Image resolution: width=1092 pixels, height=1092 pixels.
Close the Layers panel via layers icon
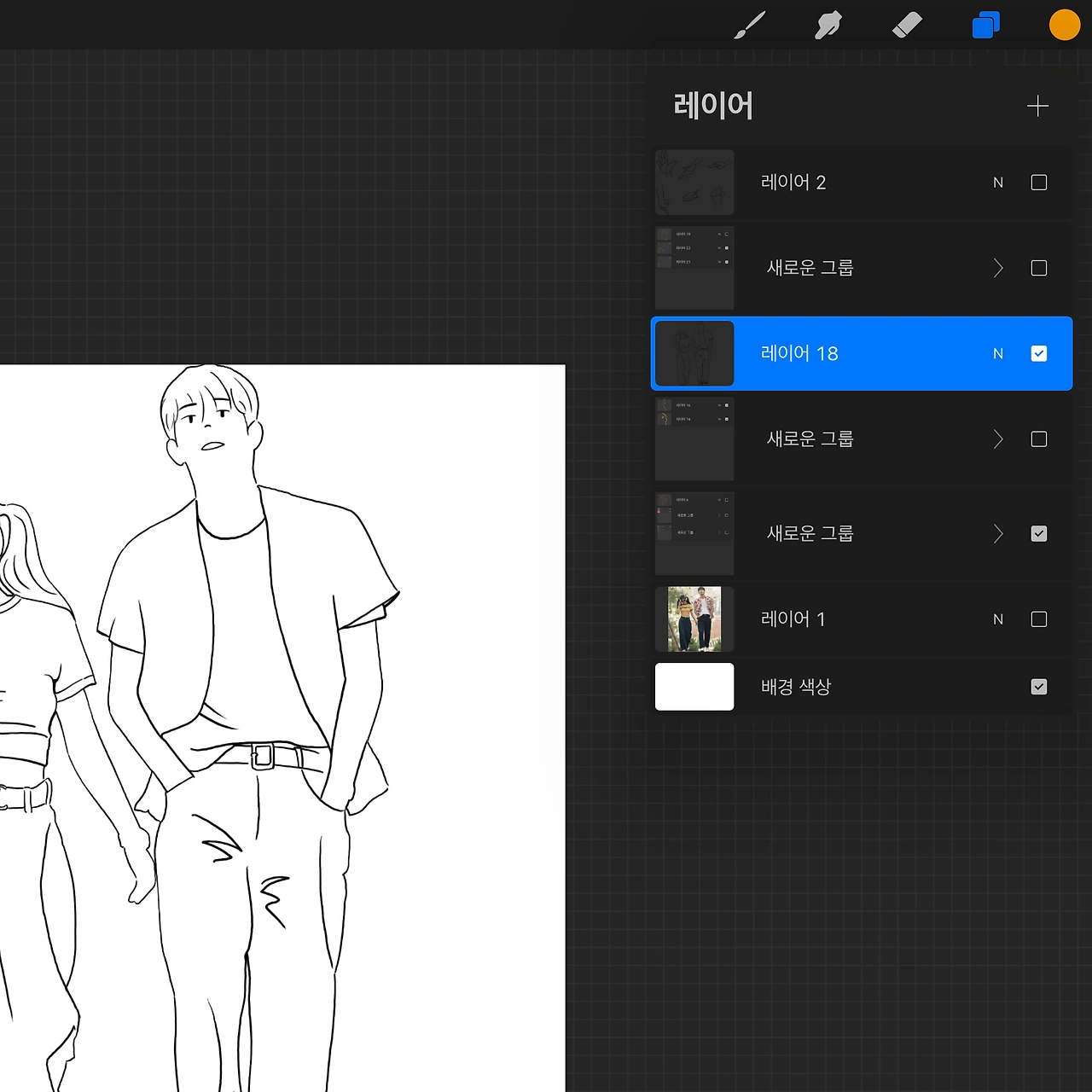point(985,26)
